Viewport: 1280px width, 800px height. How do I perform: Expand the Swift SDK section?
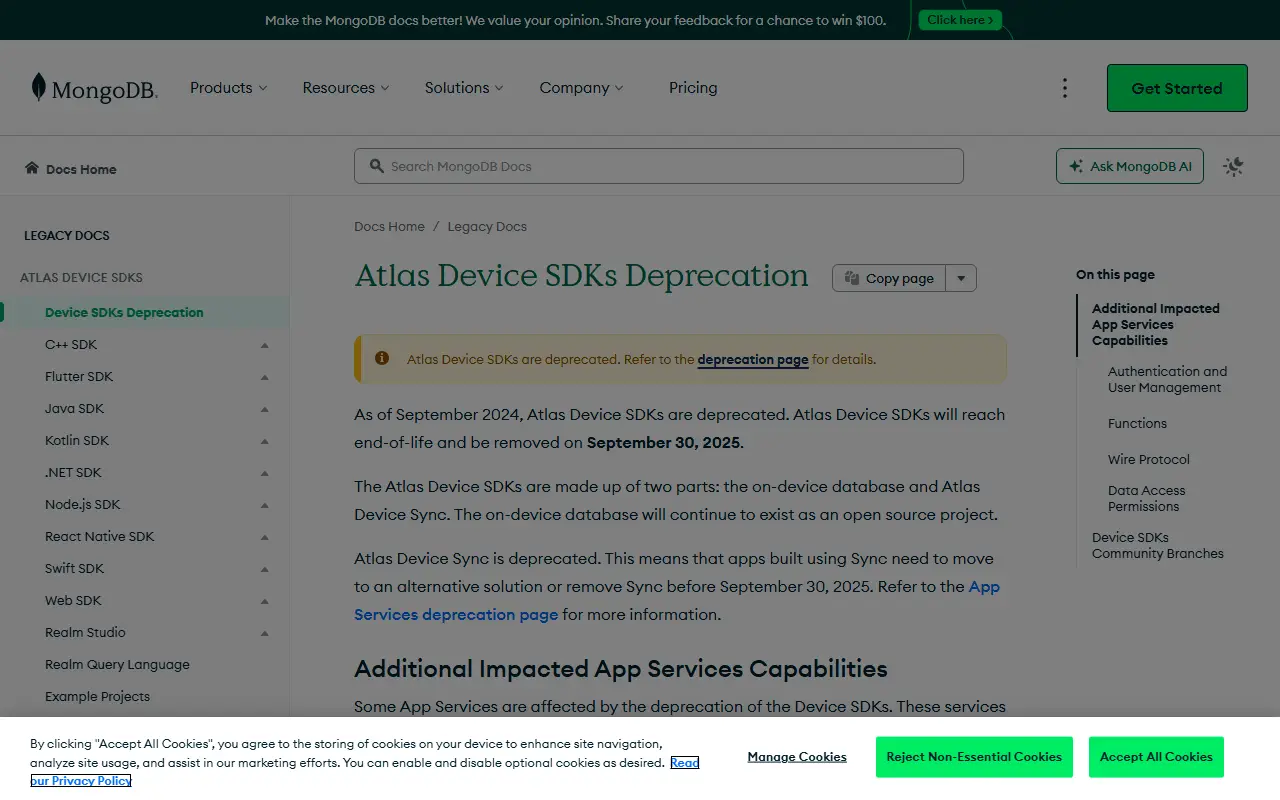click(x=265, y=569)
